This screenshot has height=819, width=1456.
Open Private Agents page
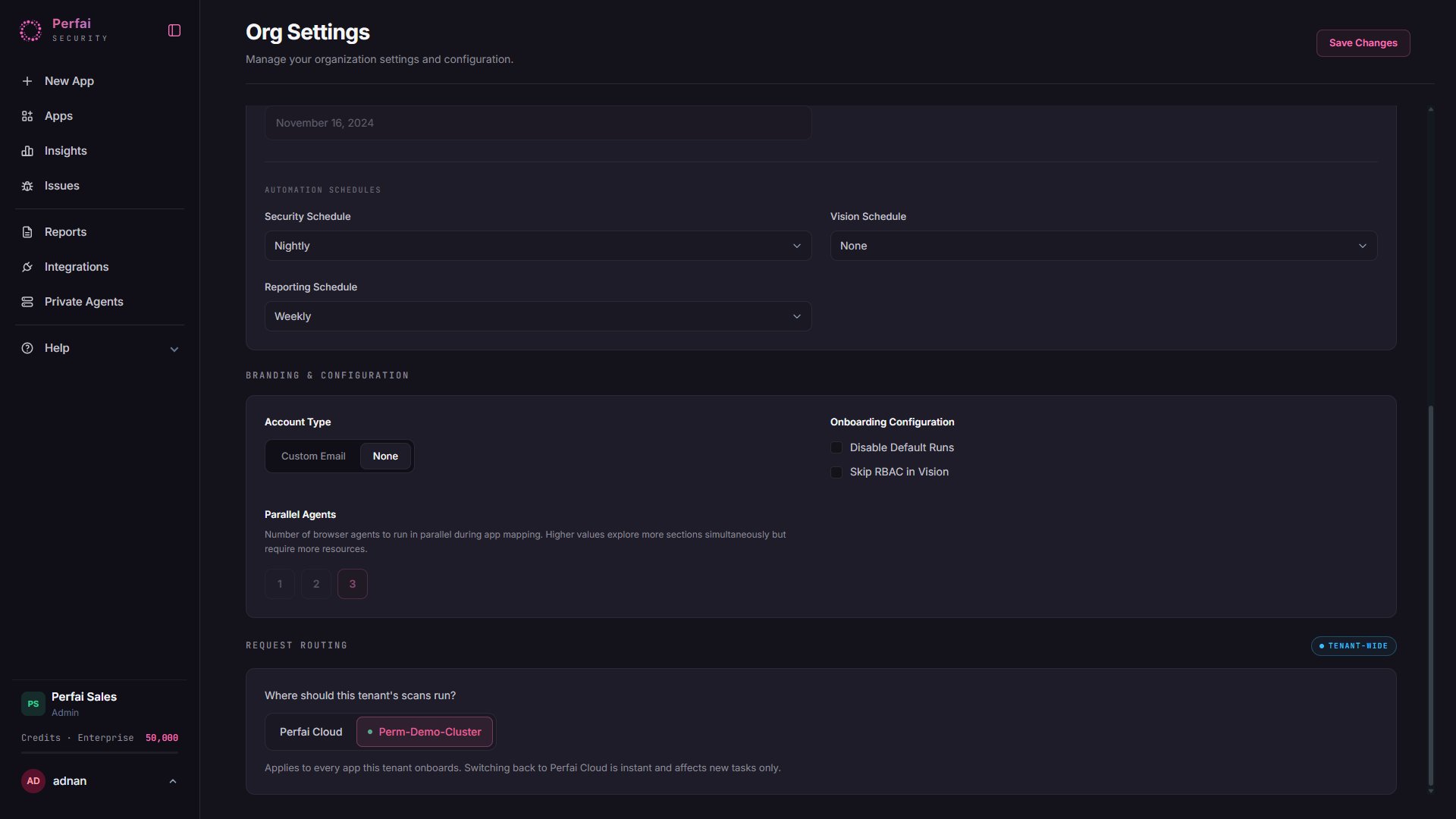[99, 302]
